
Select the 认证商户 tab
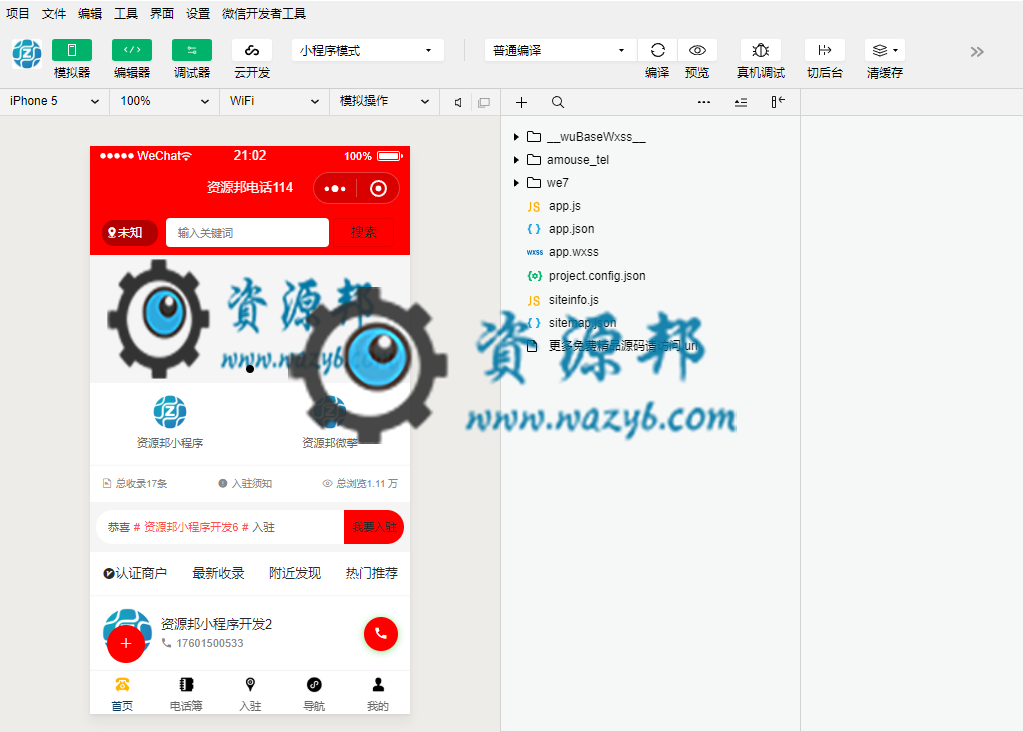(135, 573)
